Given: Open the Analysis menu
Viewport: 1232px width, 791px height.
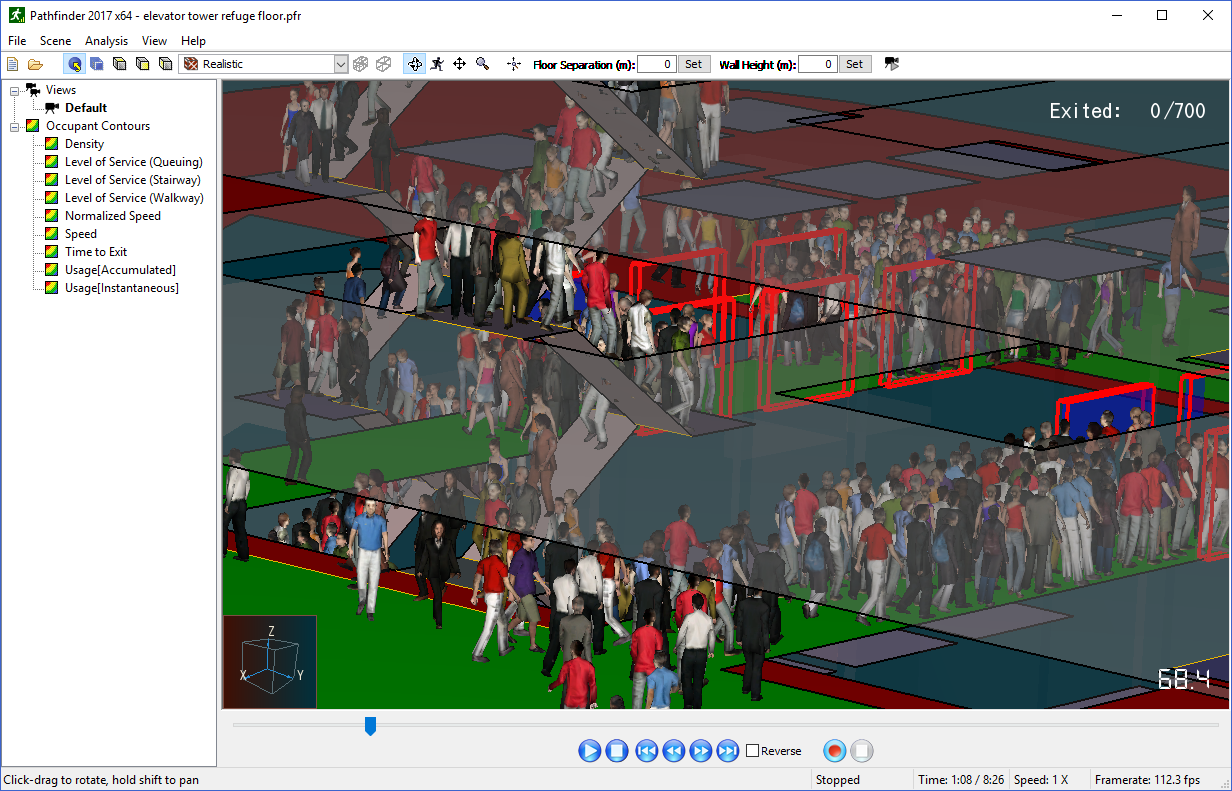Looking at the screenshot, I should (x=107, y=41).
